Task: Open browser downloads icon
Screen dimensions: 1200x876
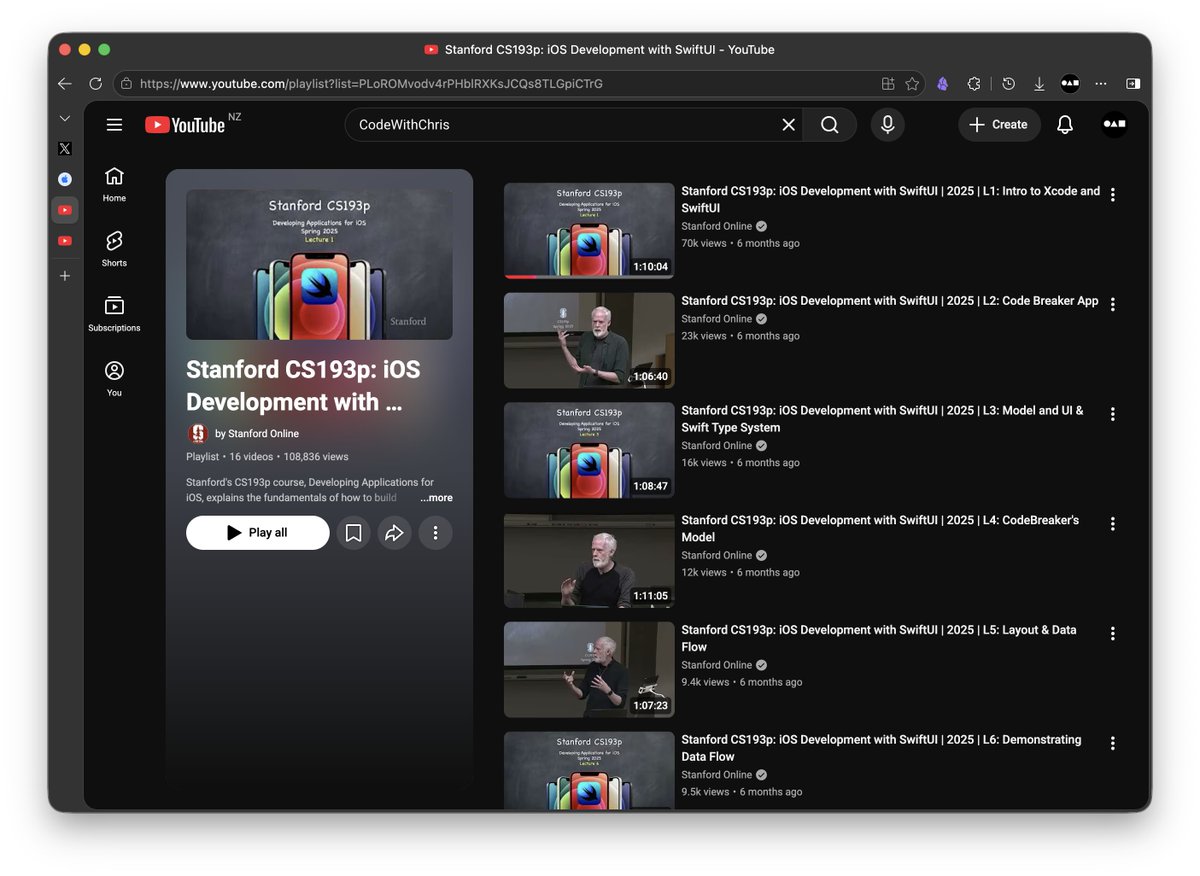Action: pyautogui.click(x=1039, y=84)
